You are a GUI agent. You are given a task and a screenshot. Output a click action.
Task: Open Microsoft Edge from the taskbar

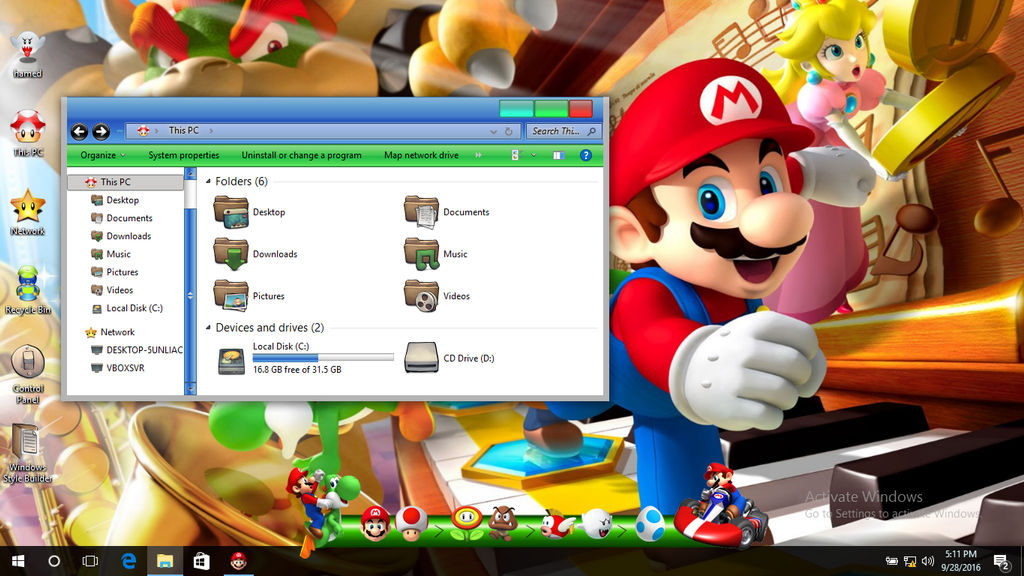point(126,561)
